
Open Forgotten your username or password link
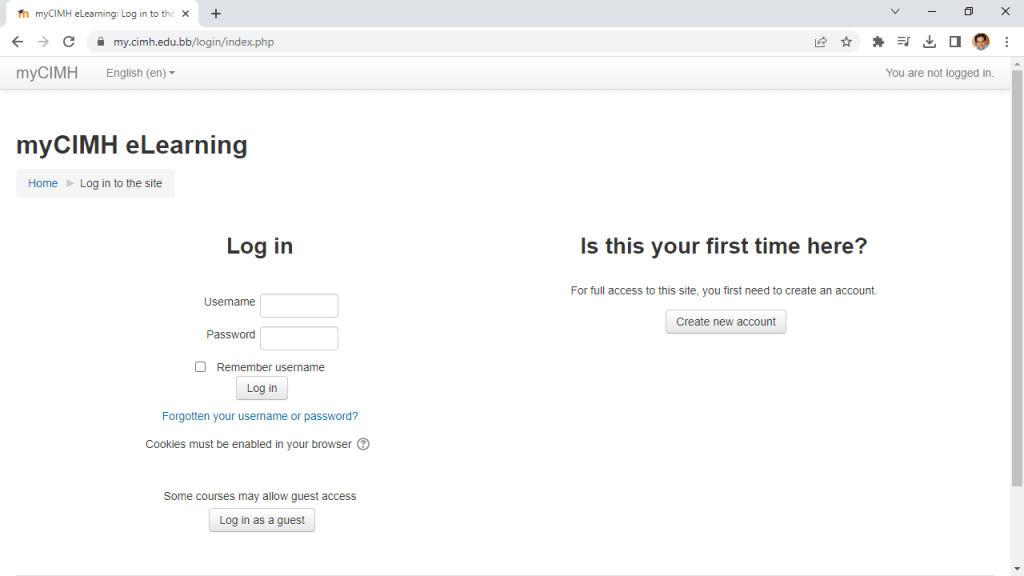(260, 416)
